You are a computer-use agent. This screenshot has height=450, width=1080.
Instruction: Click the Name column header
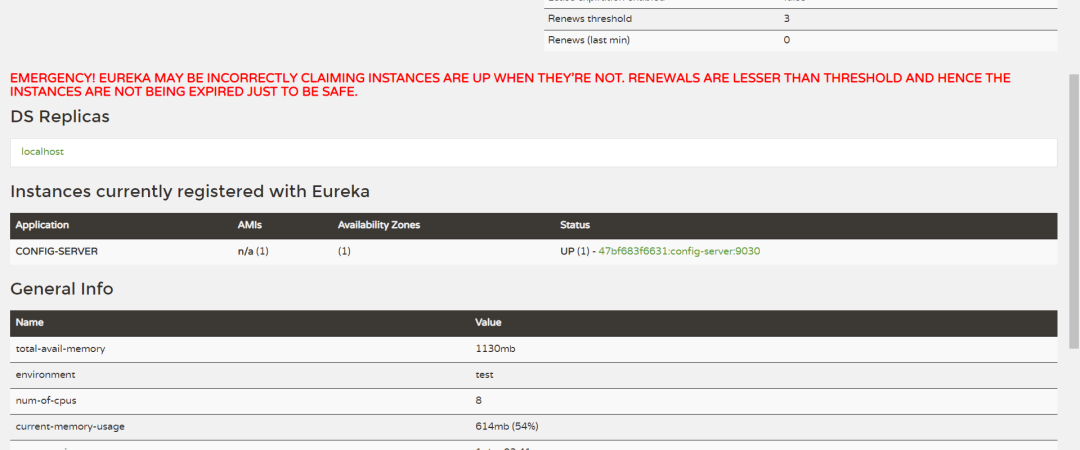(28, 323)
